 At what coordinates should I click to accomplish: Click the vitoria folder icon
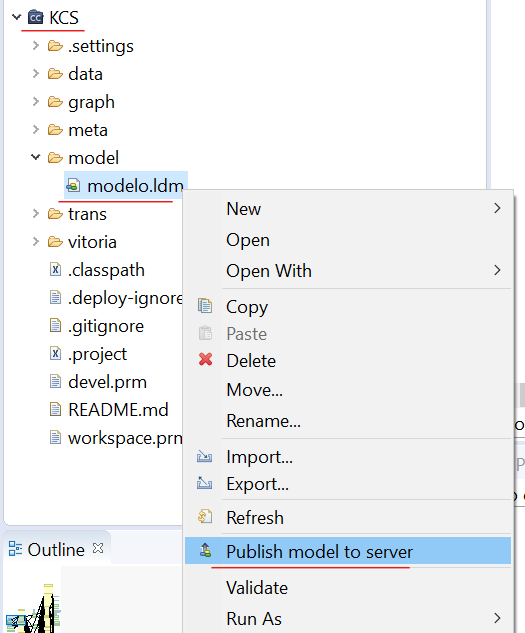[x=55, y=242]
